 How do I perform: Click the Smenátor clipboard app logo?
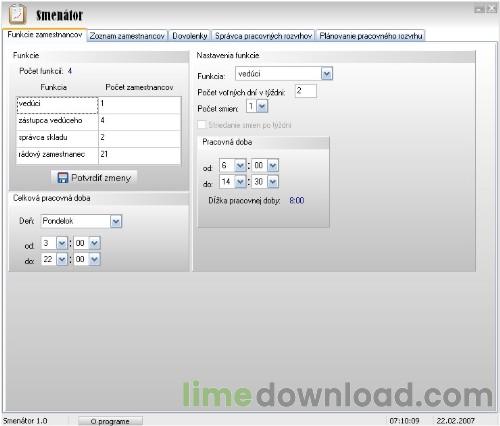coord(17,14)
